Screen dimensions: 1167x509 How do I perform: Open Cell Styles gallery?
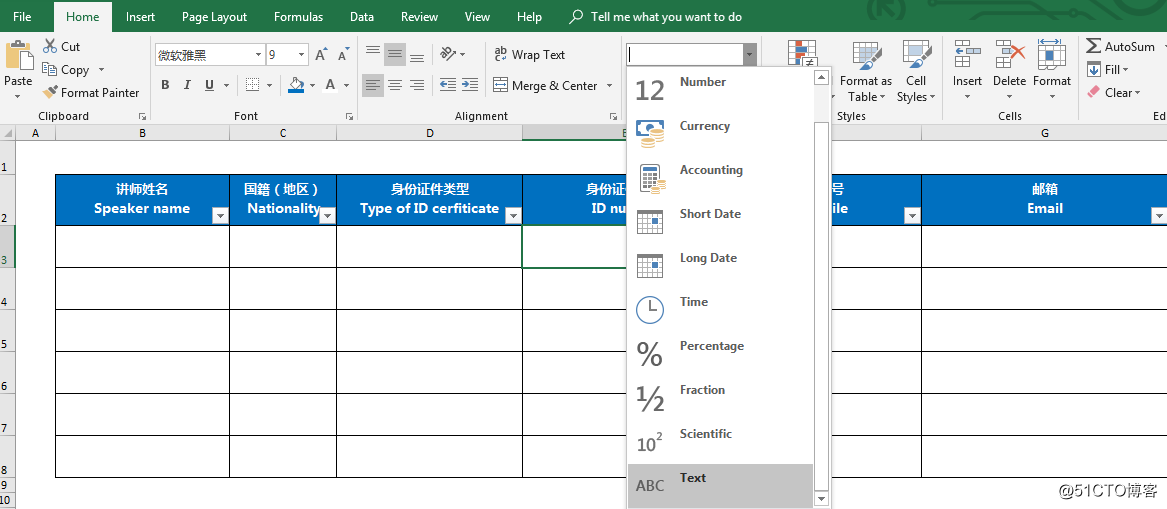coord(916,73)
